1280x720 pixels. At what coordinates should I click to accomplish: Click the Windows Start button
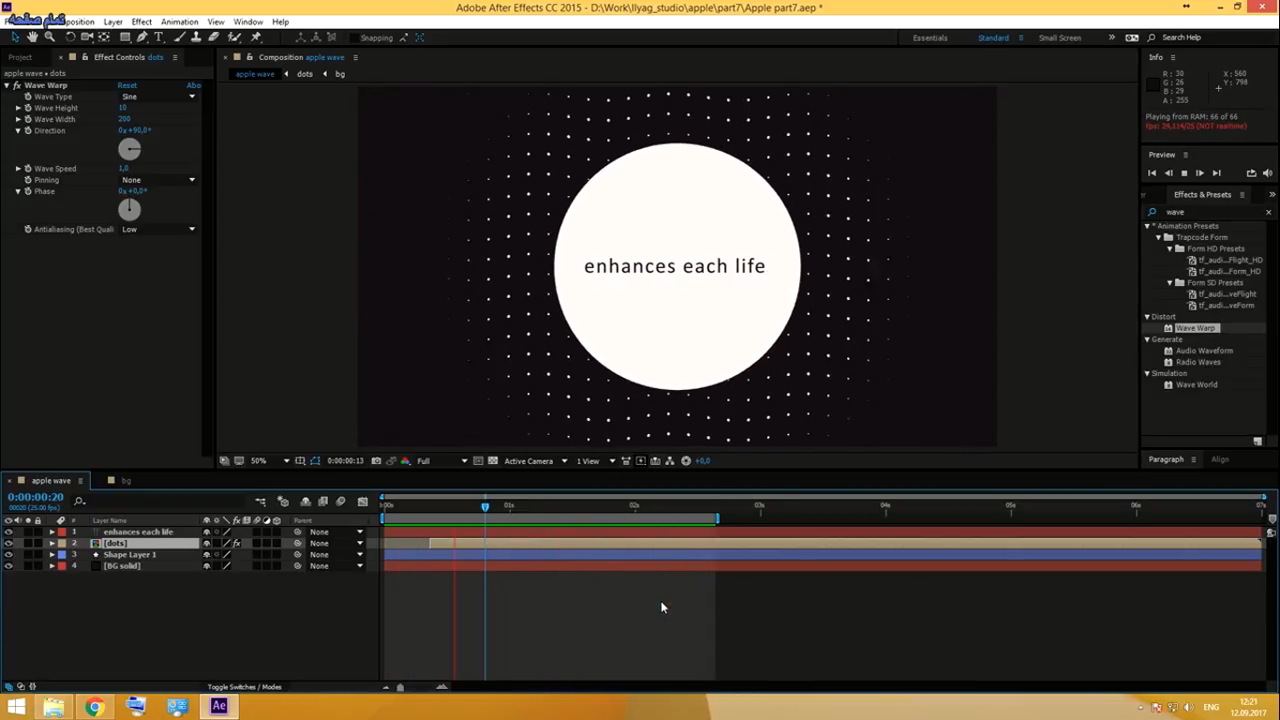click(16, 707)
